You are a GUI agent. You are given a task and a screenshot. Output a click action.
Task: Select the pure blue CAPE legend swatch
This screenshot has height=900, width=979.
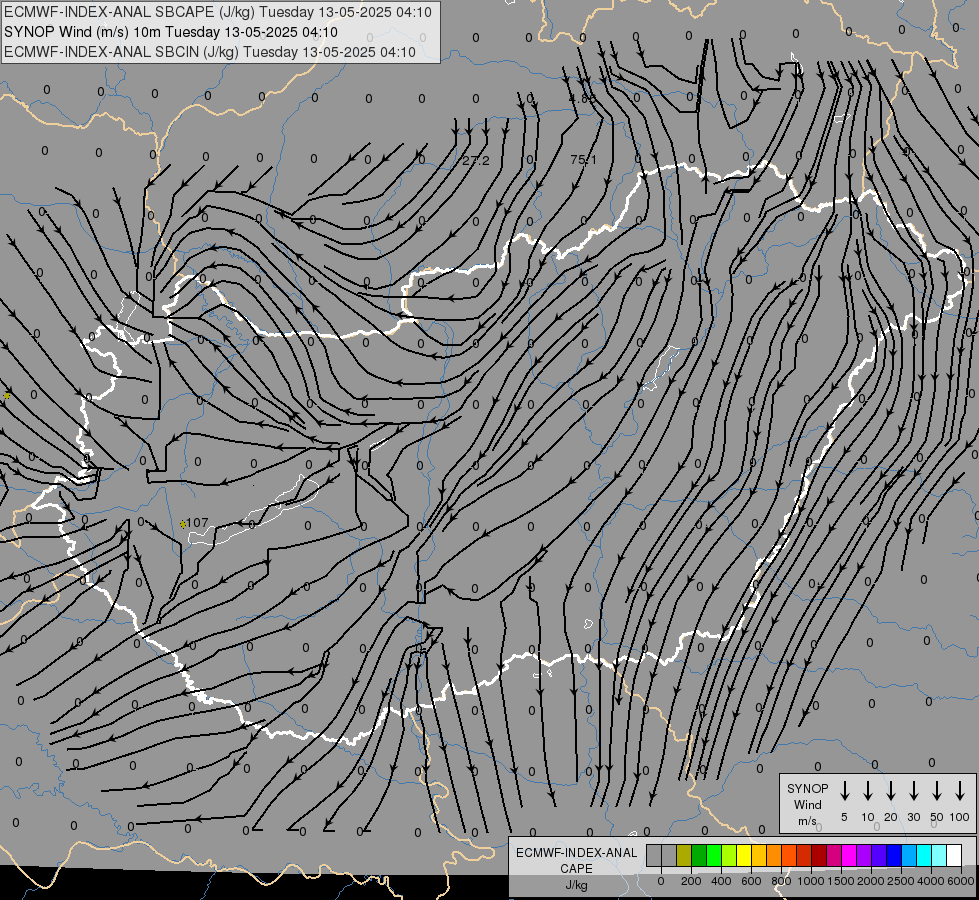tap(894, 855)
